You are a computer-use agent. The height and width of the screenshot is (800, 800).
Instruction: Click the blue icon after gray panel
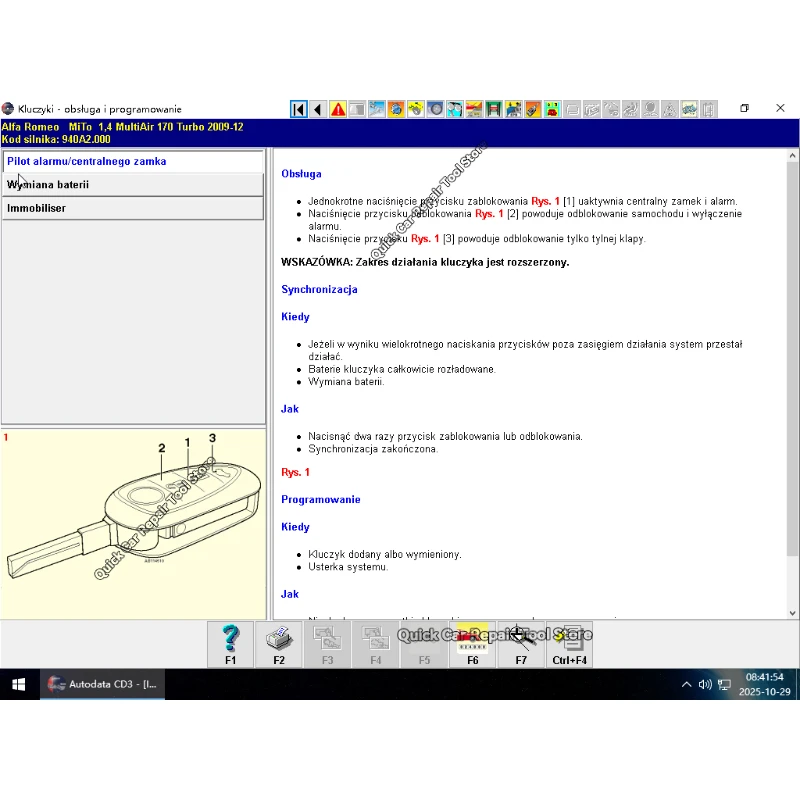point(377,109)
